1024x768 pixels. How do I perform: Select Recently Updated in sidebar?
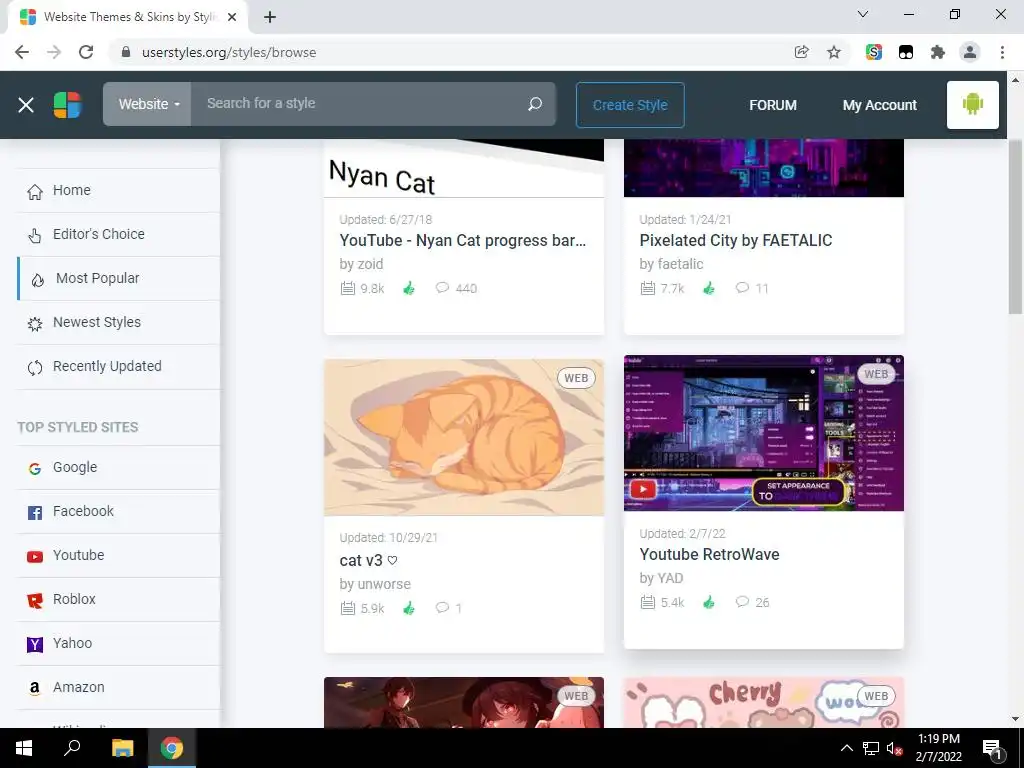click(x=118, y=366)
